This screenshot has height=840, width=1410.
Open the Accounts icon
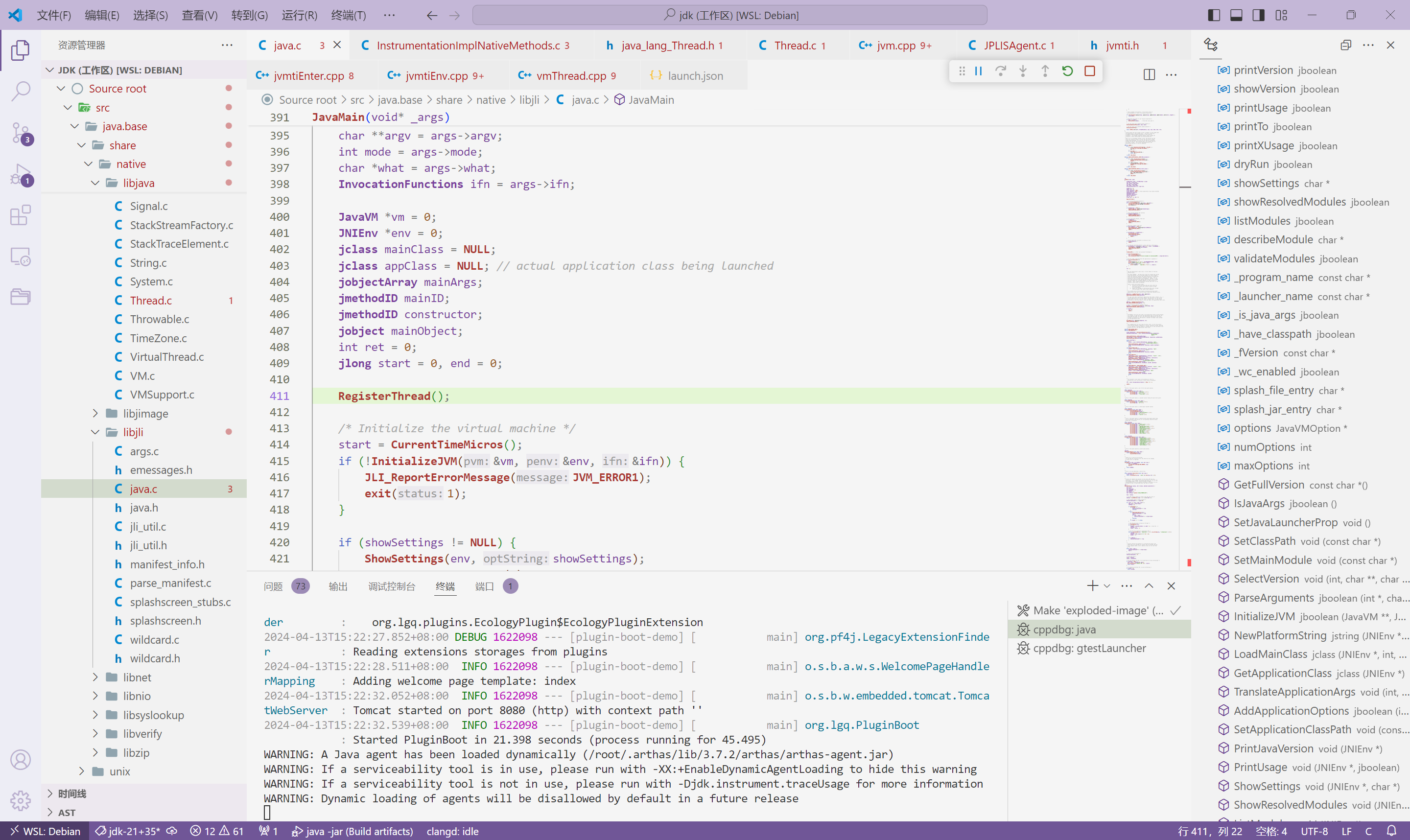point(21,760)
